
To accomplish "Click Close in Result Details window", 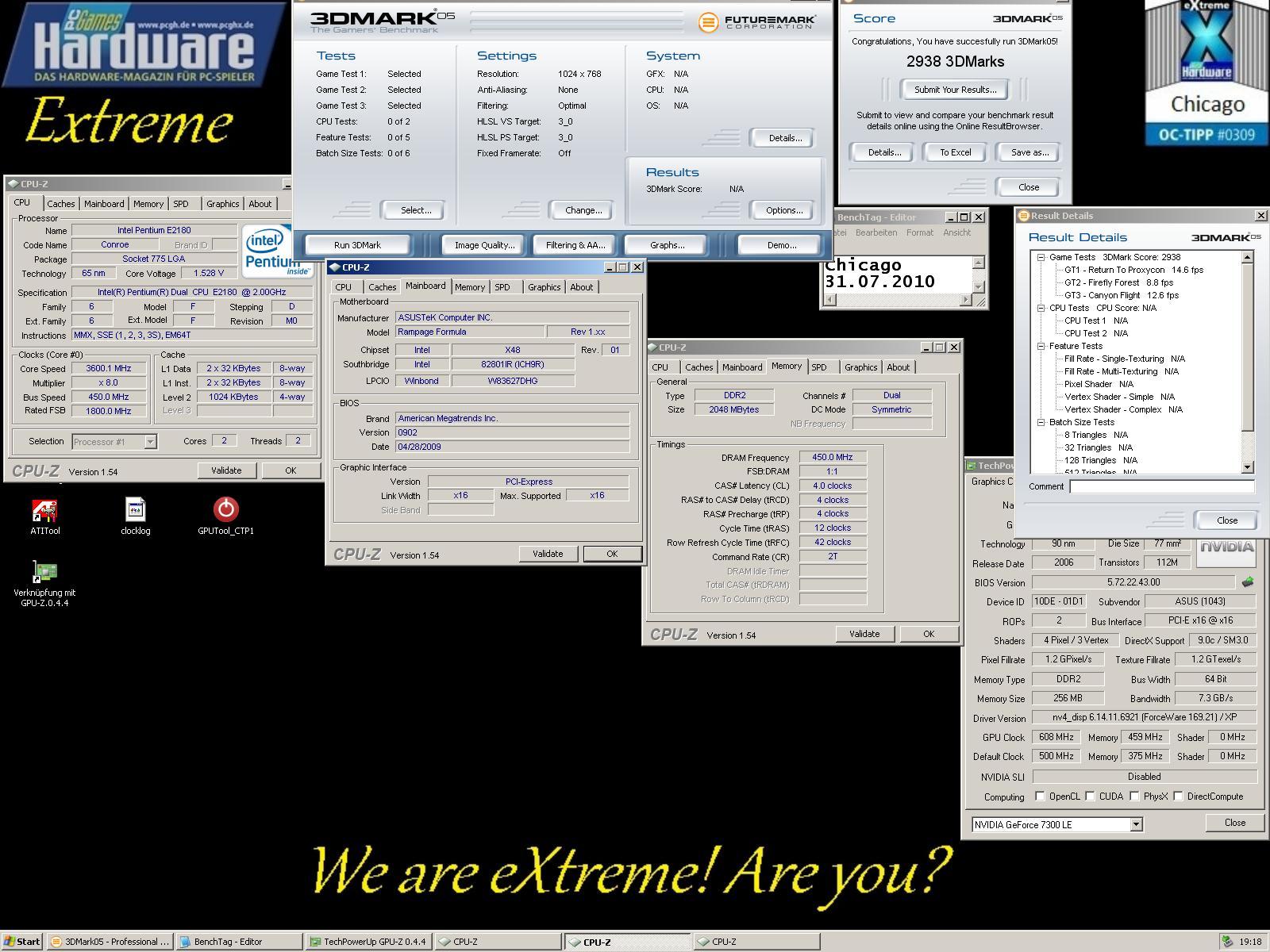I will tap(1226, 520).
